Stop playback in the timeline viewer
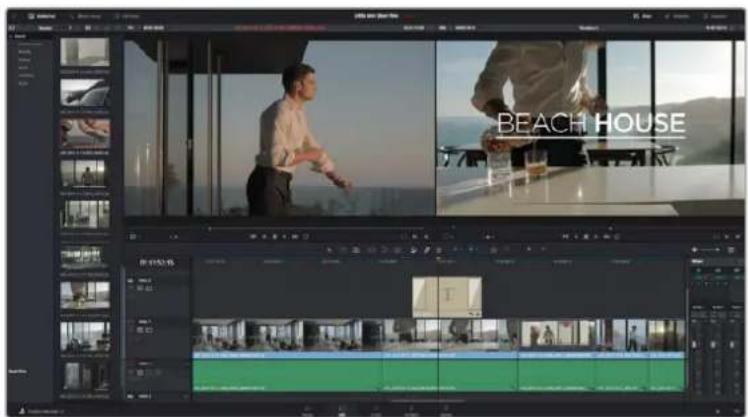The height and width of the screenshot is (417, 748). pos(586,237)
